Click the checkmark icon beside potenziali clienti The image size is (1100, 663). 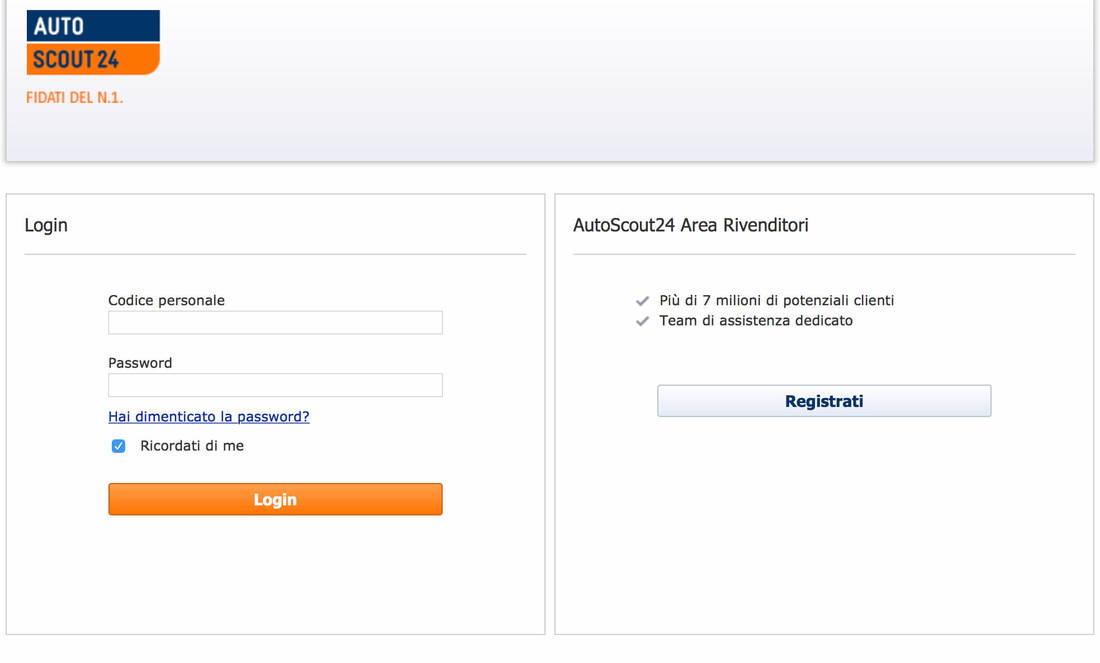coord(642,301)
